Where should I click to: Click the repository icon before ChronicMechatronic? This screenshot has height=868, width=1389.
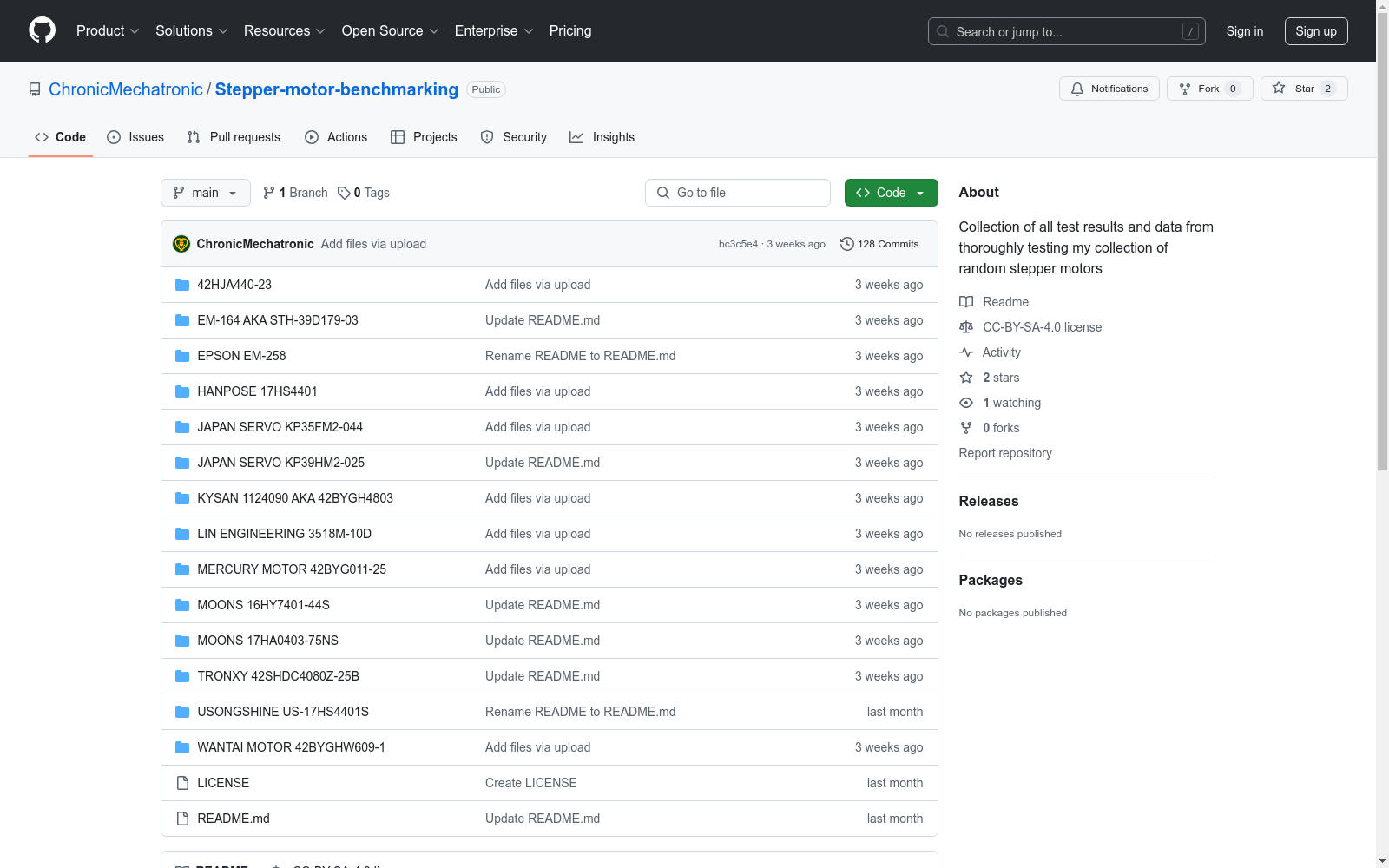[x=35, y=89]
